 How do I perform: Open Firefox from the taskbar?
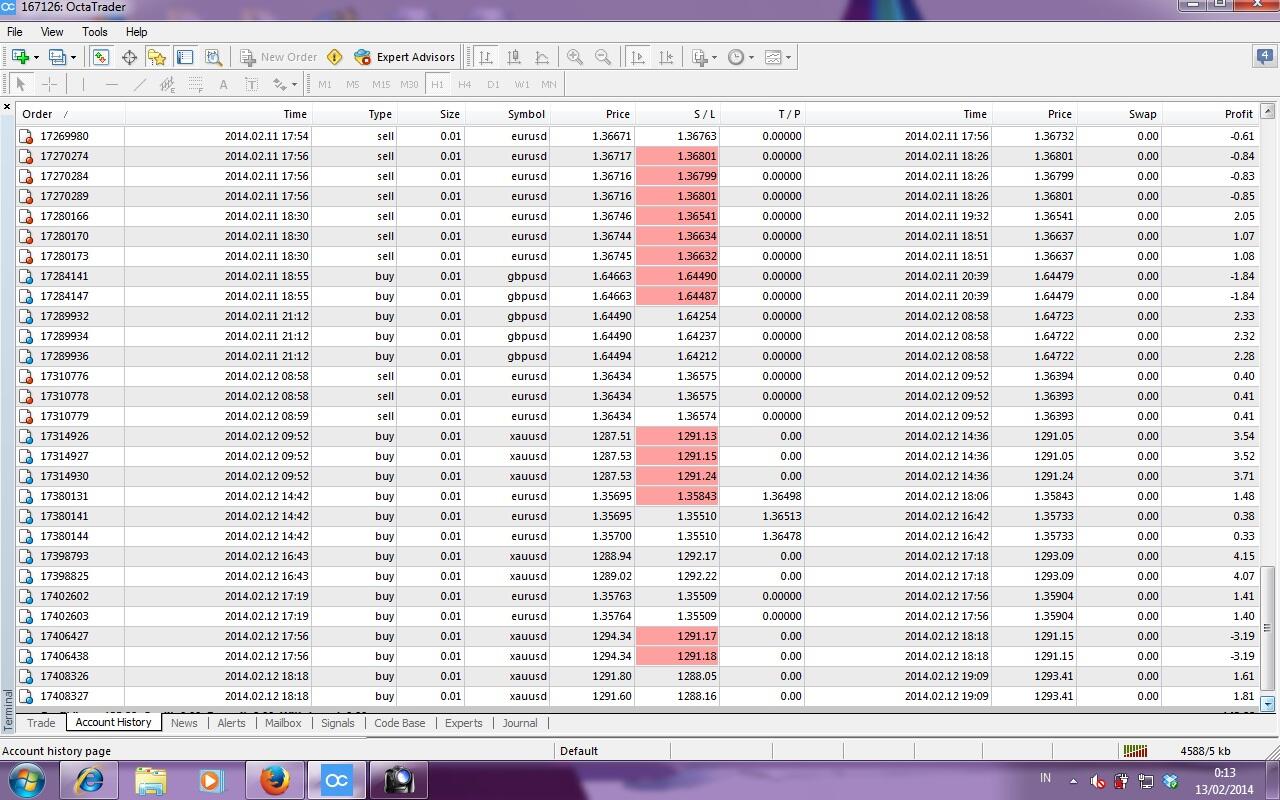click(274, 780)
